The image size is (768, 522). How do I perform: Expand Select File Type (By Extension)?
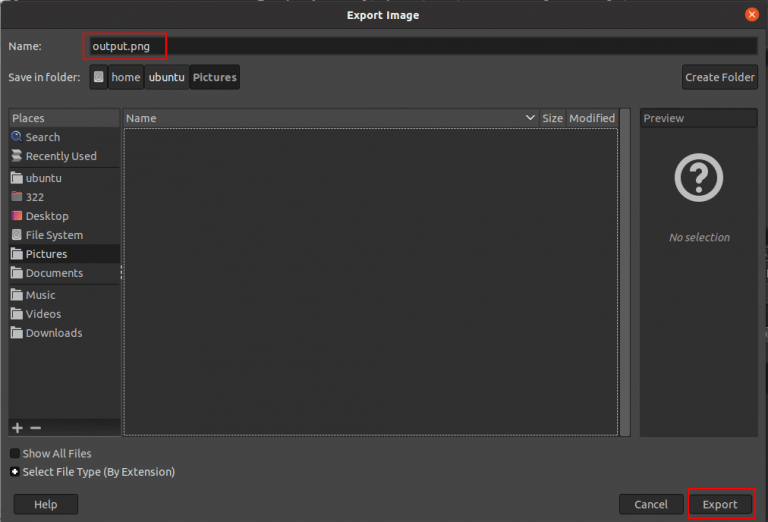(x=15, y=472)
